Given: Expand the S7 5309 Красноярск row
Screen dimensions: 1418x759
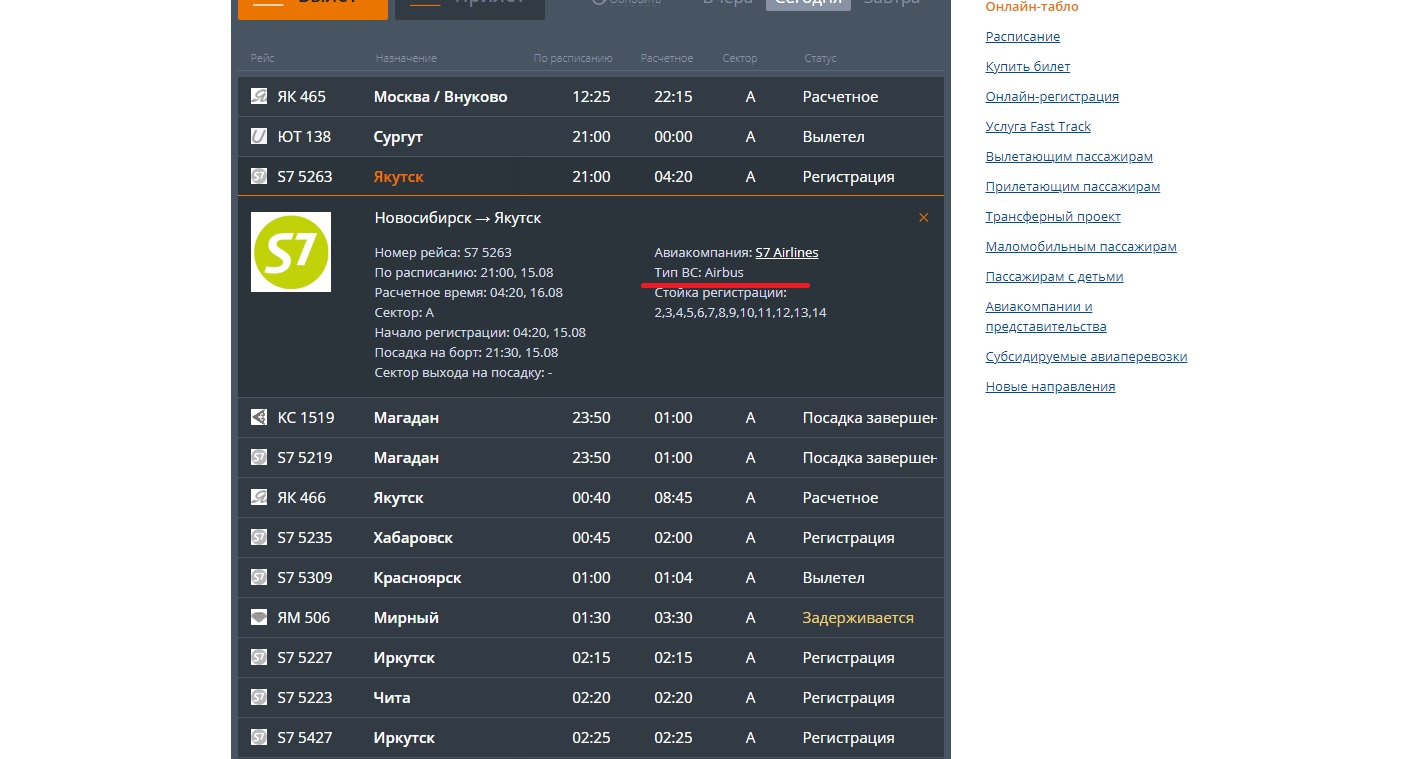Looking at the screenshot, I should pyautogui.click(x=591, y=578).
